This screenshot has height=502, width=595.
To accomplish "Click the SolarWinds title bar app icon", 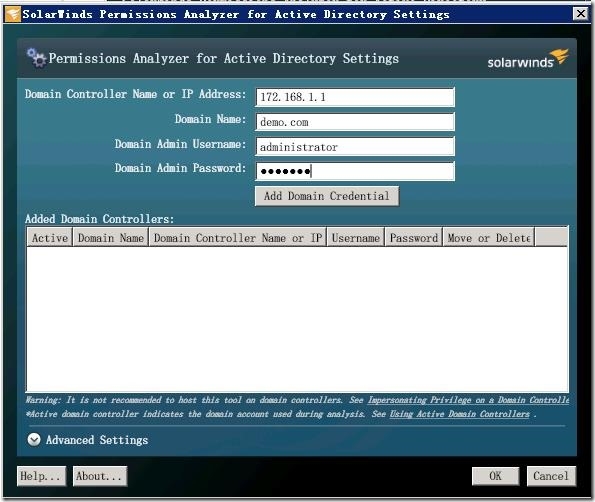I will (13, 14).
